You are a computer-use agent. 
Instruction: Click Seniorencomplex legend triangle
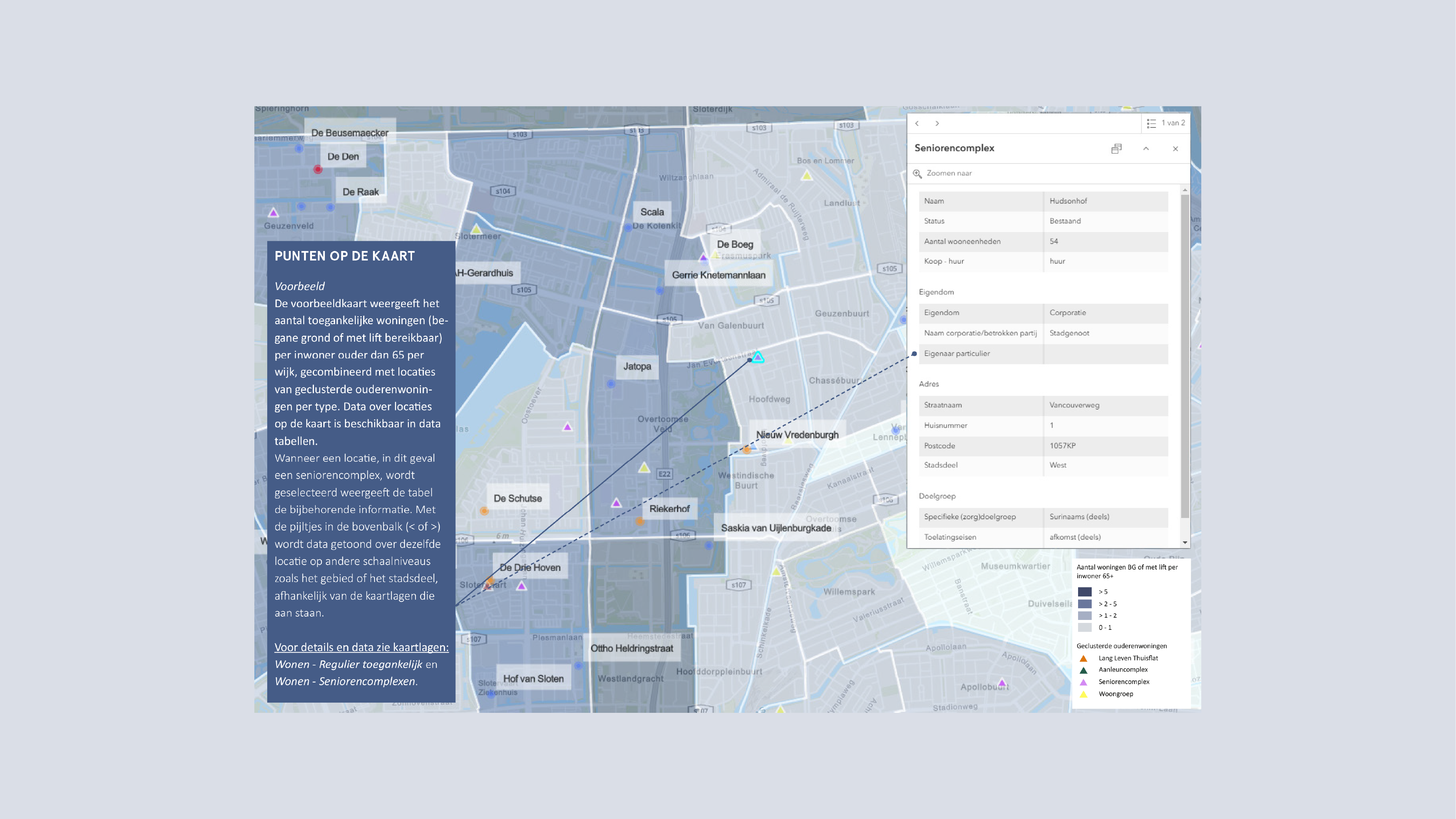(1083, 682)
